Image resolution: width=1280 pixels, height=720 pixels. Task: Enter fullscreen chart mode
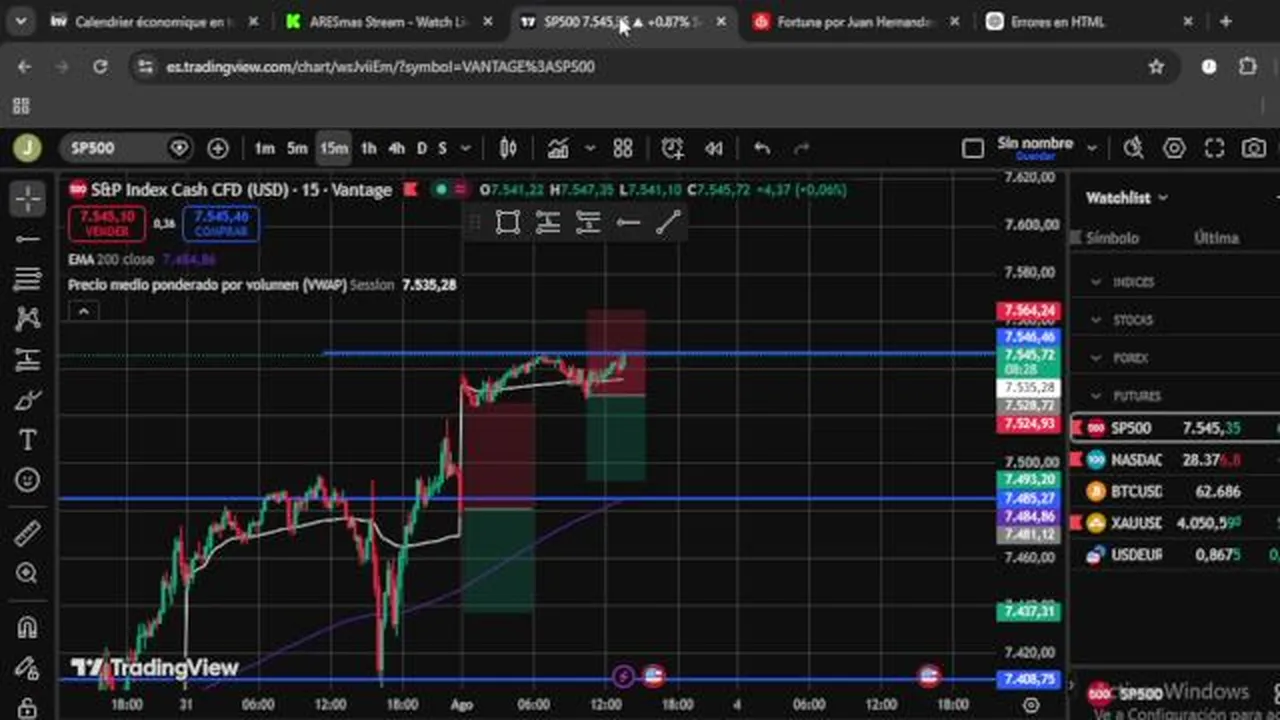(x=1214, y=148)
